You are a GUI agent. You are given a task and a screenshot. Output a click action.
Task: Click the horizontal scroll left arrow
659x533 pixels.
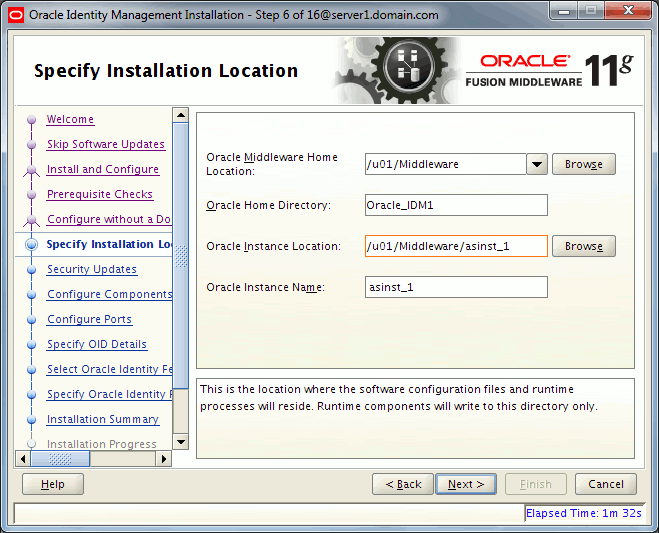[x=23, y=459]
